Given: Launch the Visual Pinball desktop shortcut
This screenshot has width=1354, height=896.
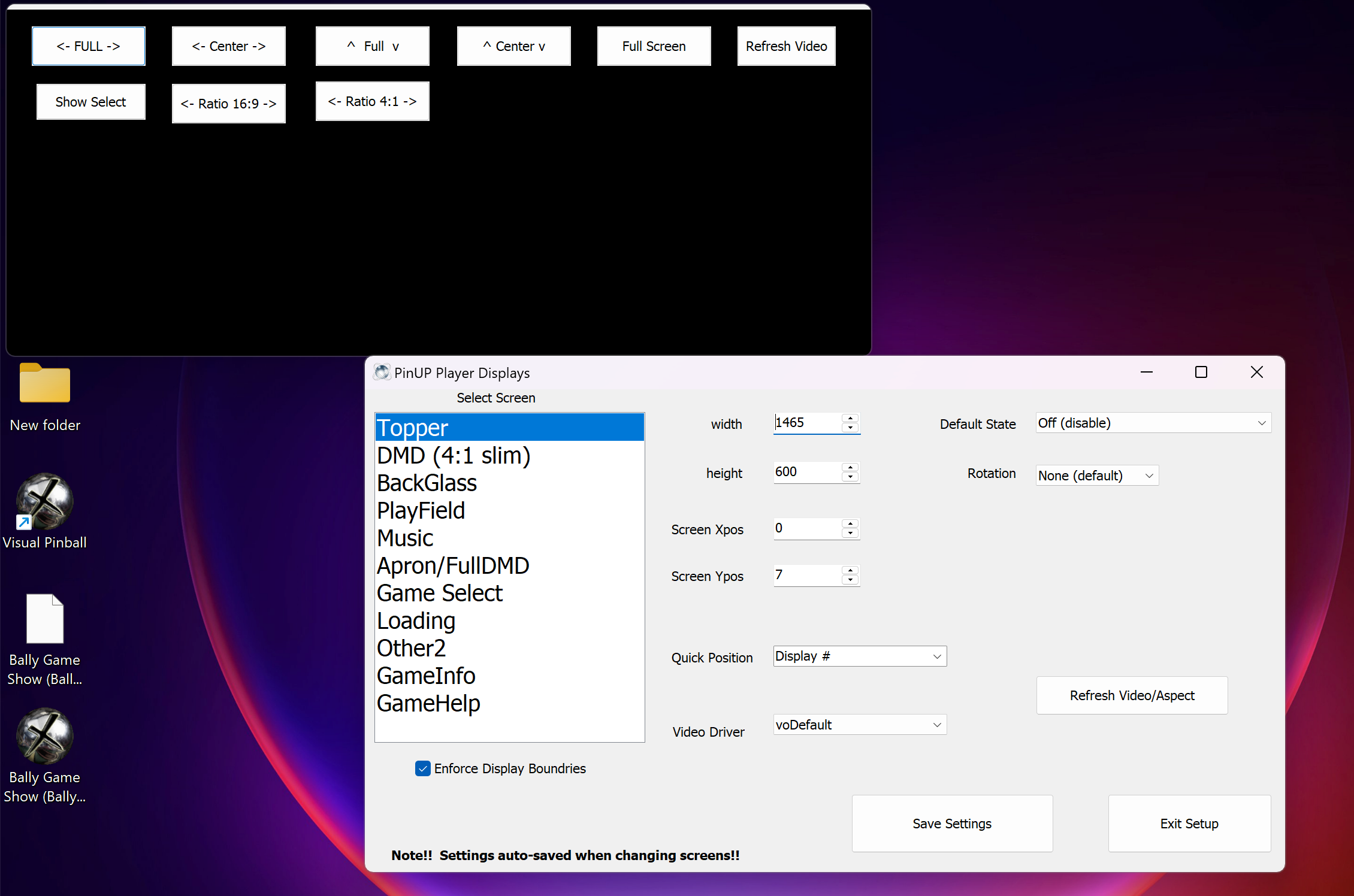Looking at the screenshot, I should [x=45, y=503].
